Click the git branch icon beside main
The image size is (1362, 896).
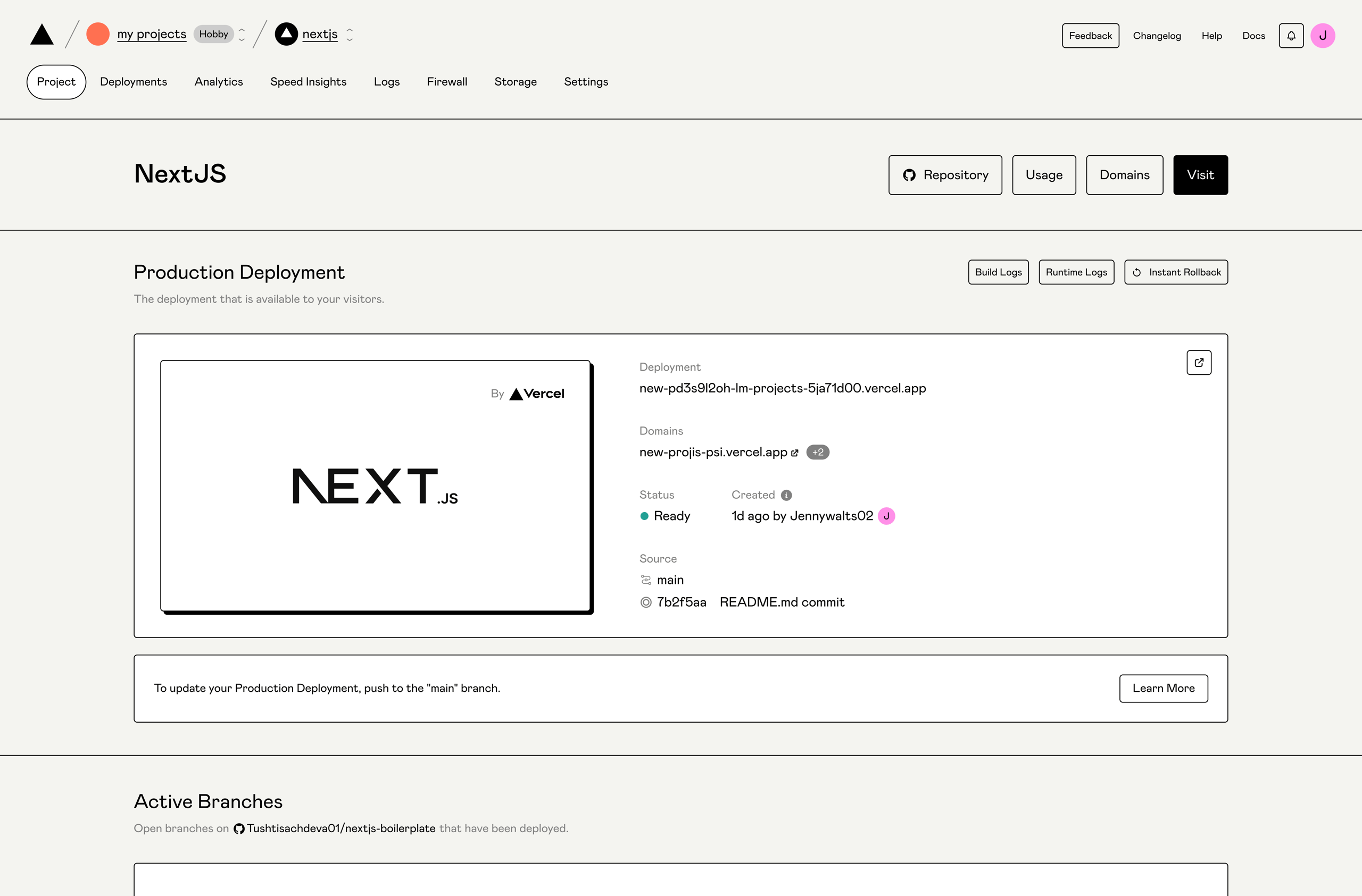click(x=645, y=580)
